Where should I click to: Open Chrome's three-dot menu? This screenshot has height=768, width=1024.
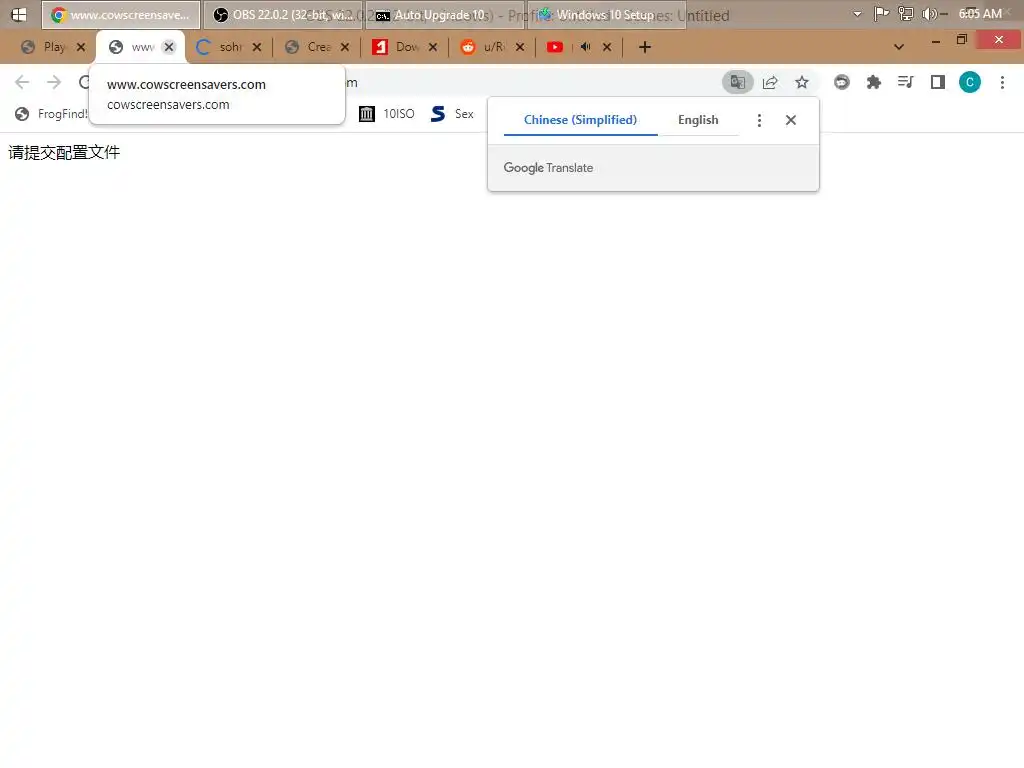(x=1002, y=82)
